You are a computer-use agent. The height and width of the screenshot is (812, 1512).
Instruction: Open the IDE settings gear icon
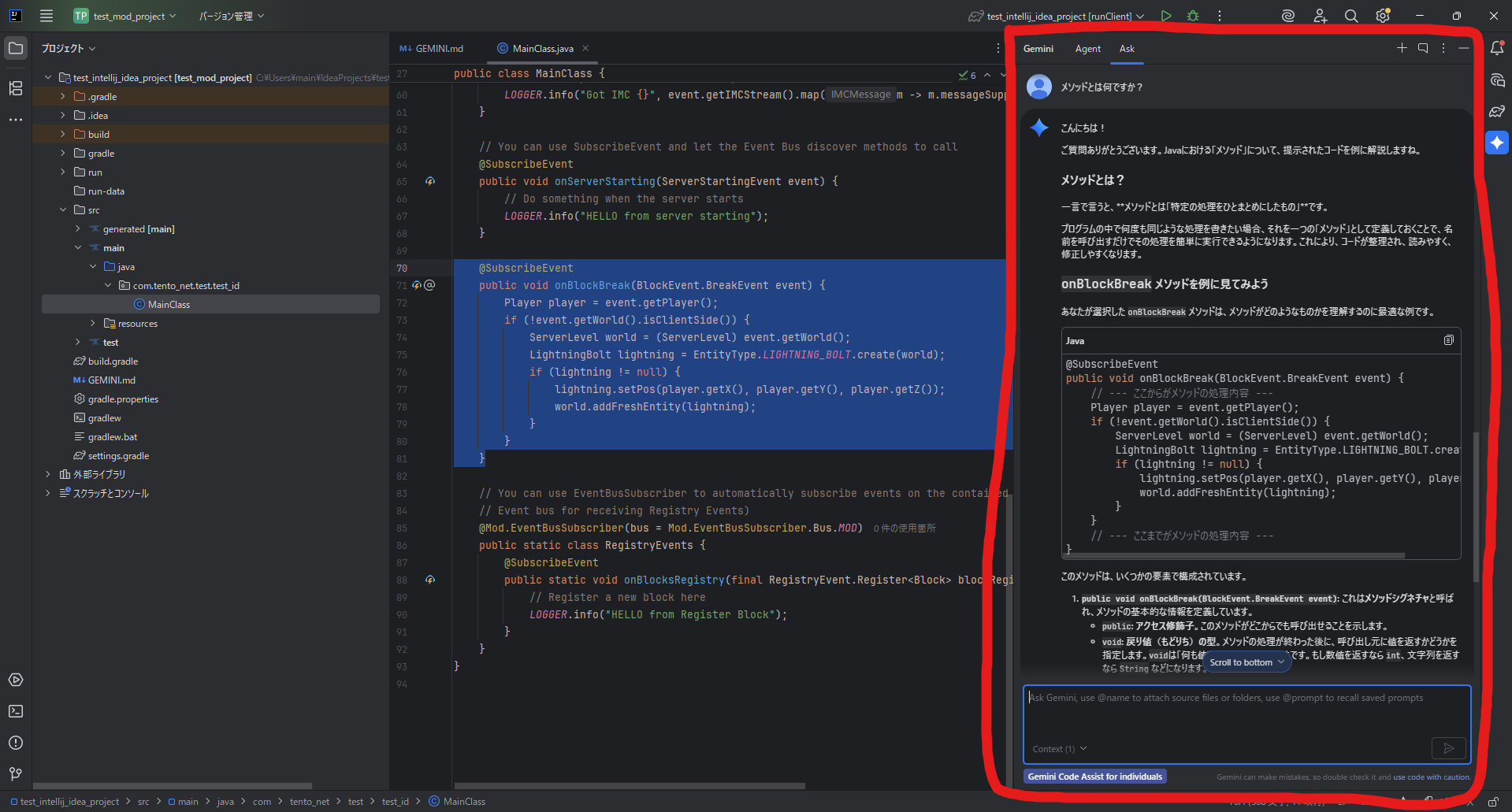pyautogui.click(x=1383, y=16)
